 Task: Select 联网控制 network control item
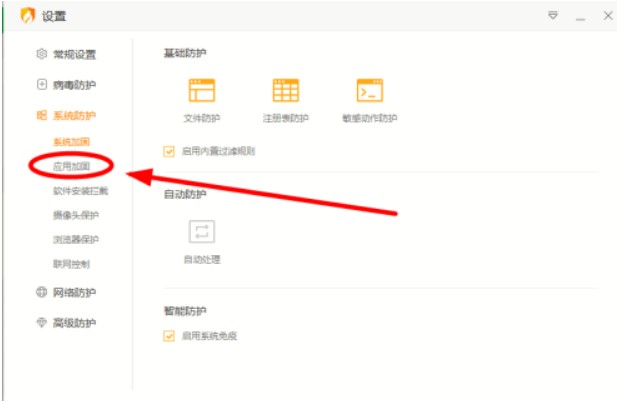(x=72, y=264)
